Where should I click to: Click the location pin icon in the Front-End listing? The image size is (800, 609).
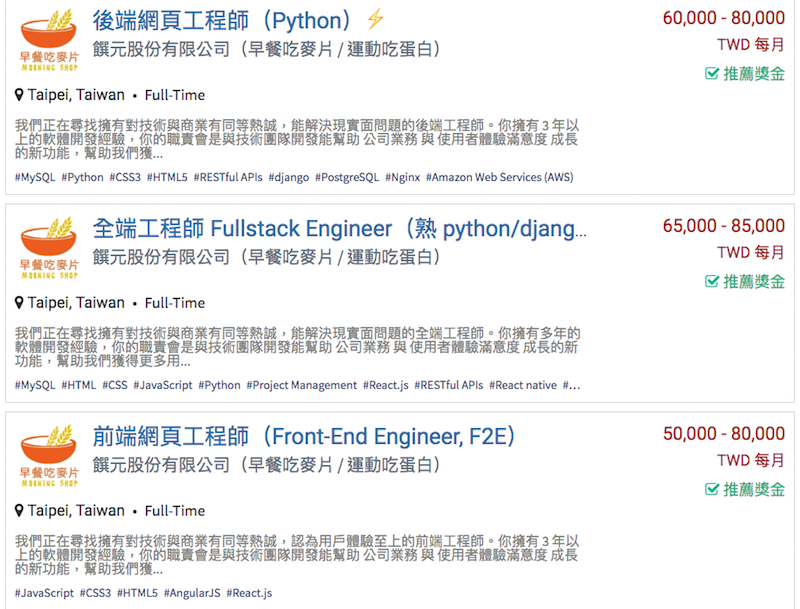tap(19, 511)
